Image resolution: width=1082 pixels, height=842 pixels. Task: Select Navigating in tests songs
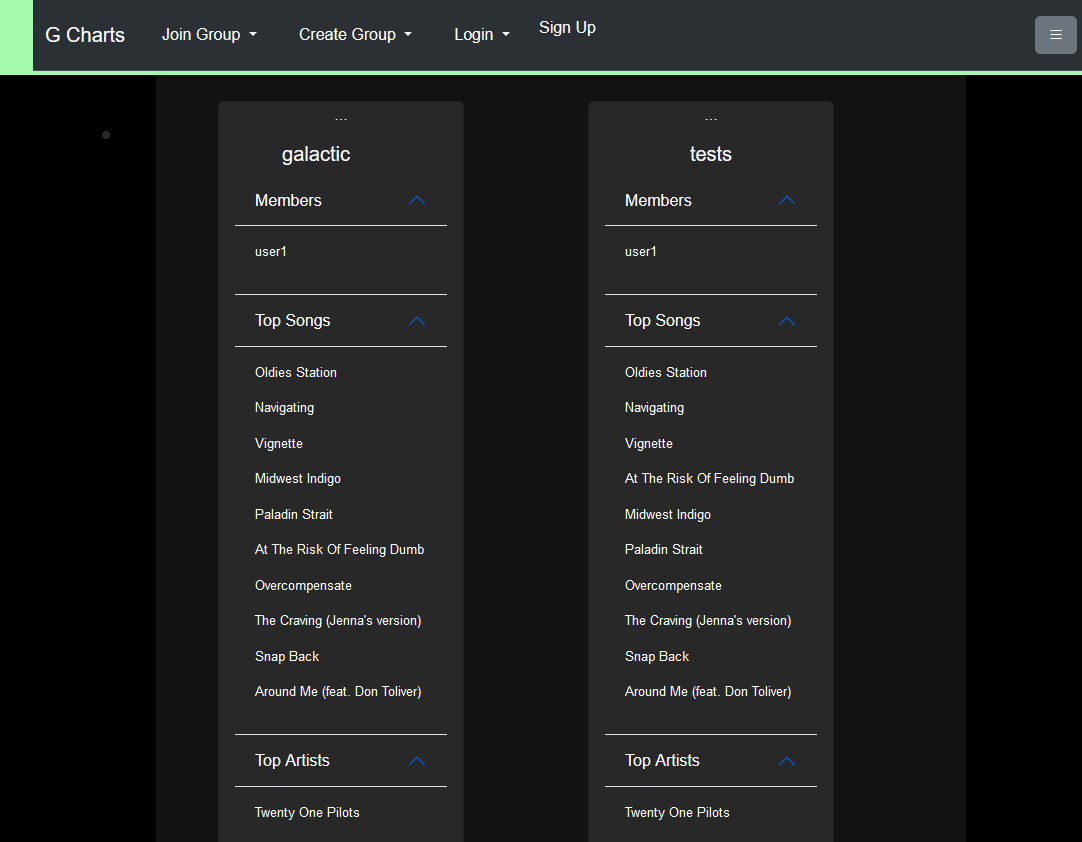coord(654,408)
